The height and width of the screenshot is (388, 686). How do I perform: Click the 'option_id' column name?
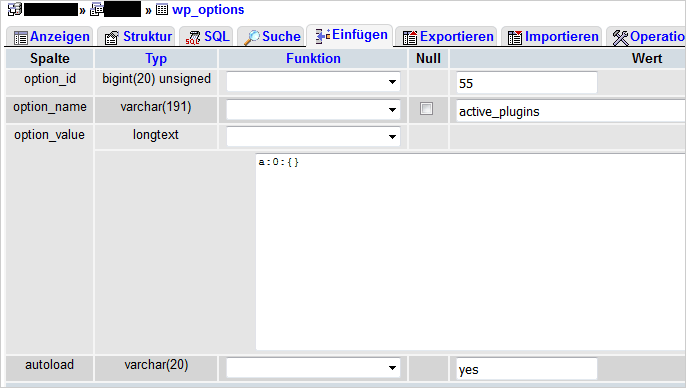50,79
